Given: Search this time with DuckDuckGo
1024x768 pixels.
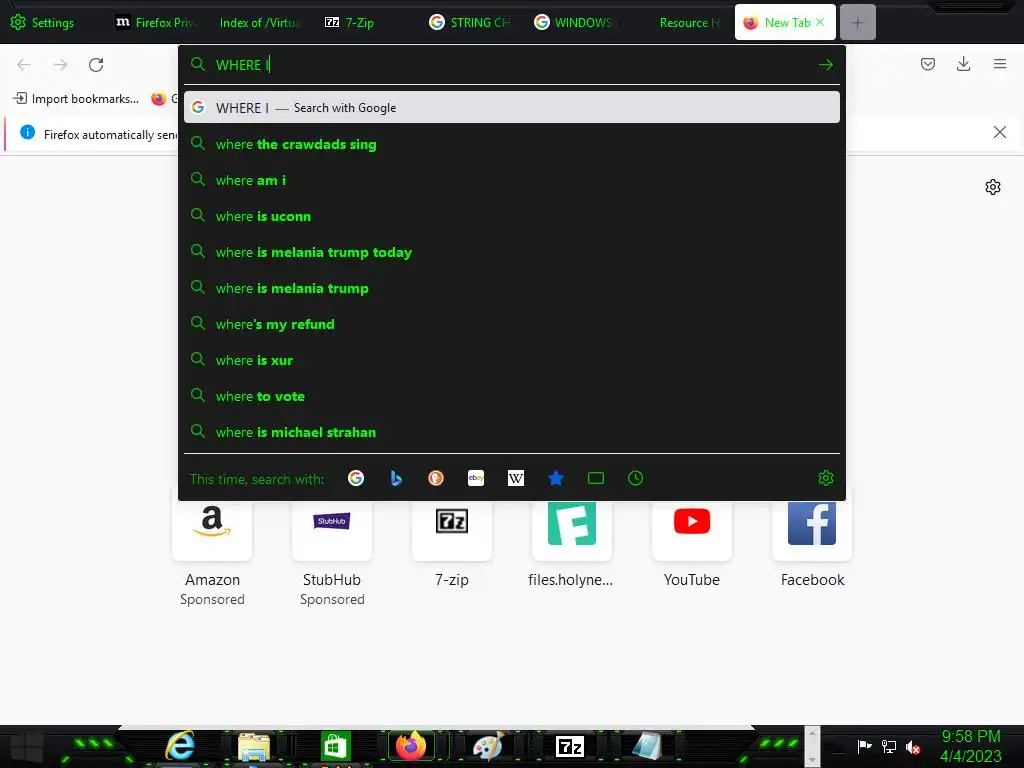Looking at the screenshot, I should coord(436,478).
